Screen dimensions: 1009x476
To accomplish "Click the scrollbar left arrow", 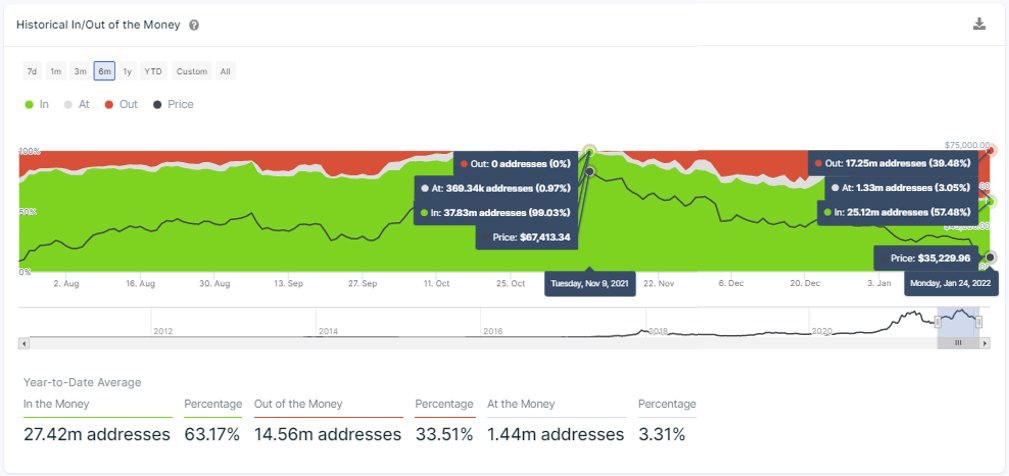I will [x=24, y=343].
